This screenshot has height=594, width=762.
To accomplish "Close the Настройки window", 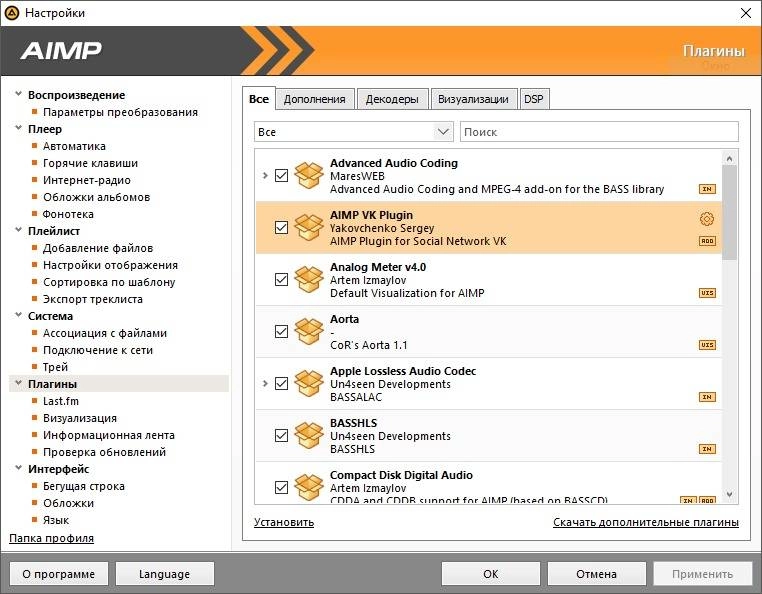I will 745,13.
